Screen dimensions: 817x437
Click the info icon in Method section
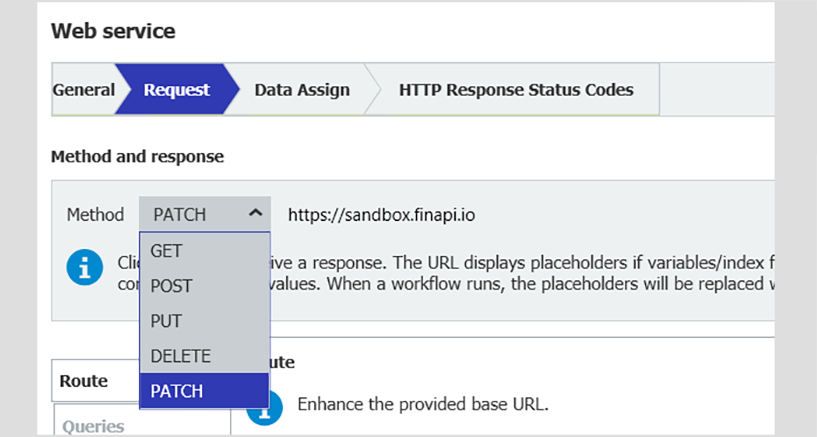pyautogui.click(x=85, y=267)
